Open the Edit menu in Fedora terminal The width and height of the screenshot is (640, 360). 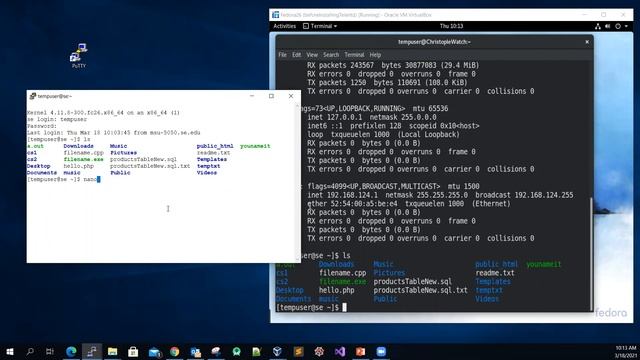click(x=296, y=55)
